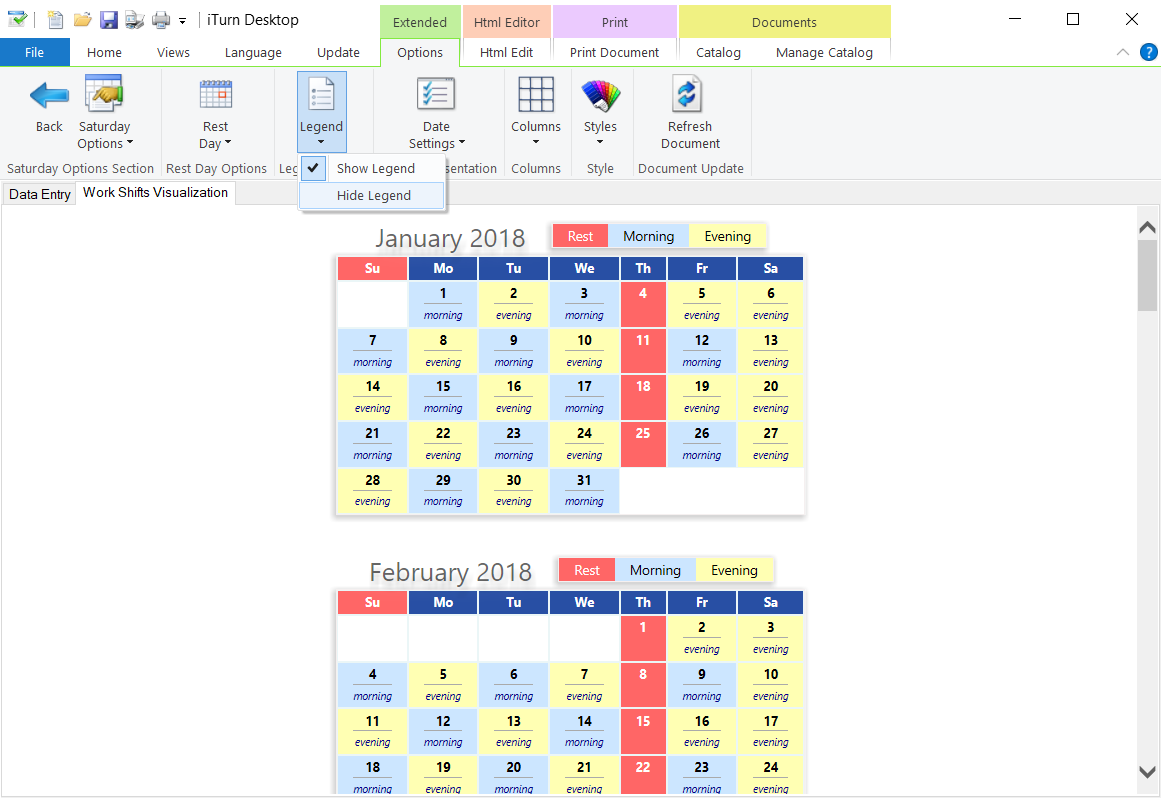The height and width of the screenshot is (799, 1161).
Task: Click the Back arrow icon
Action: tap(49, 96)
